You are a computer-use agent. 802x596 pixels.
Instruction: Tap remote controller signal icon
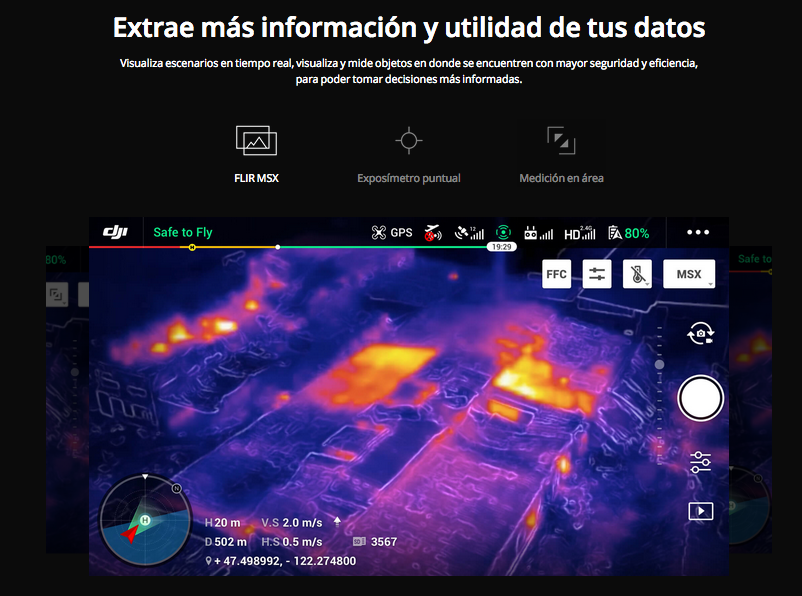[x=539, y=233]
